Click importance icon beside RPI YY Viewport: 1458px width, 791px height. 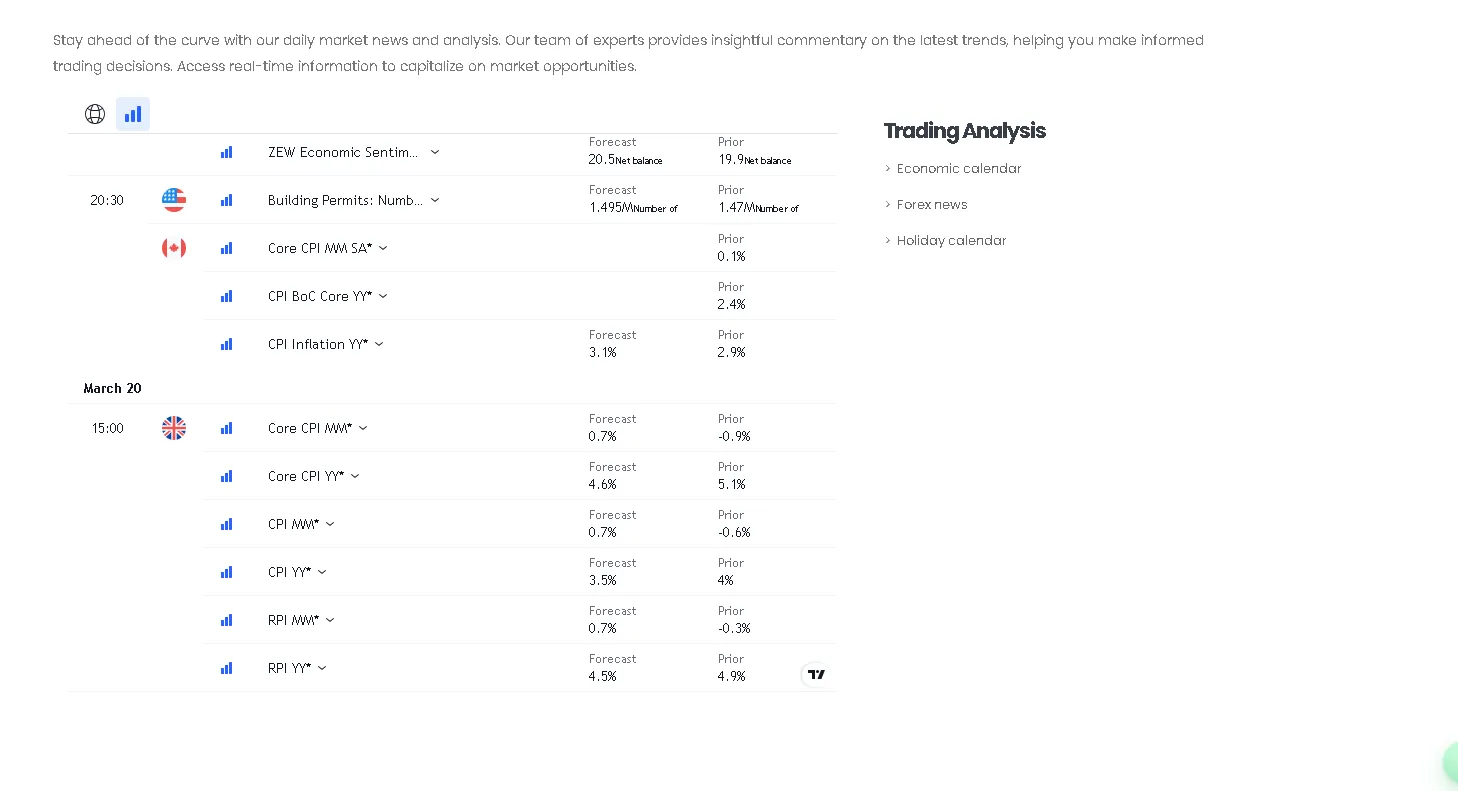[x=227, y=668]
